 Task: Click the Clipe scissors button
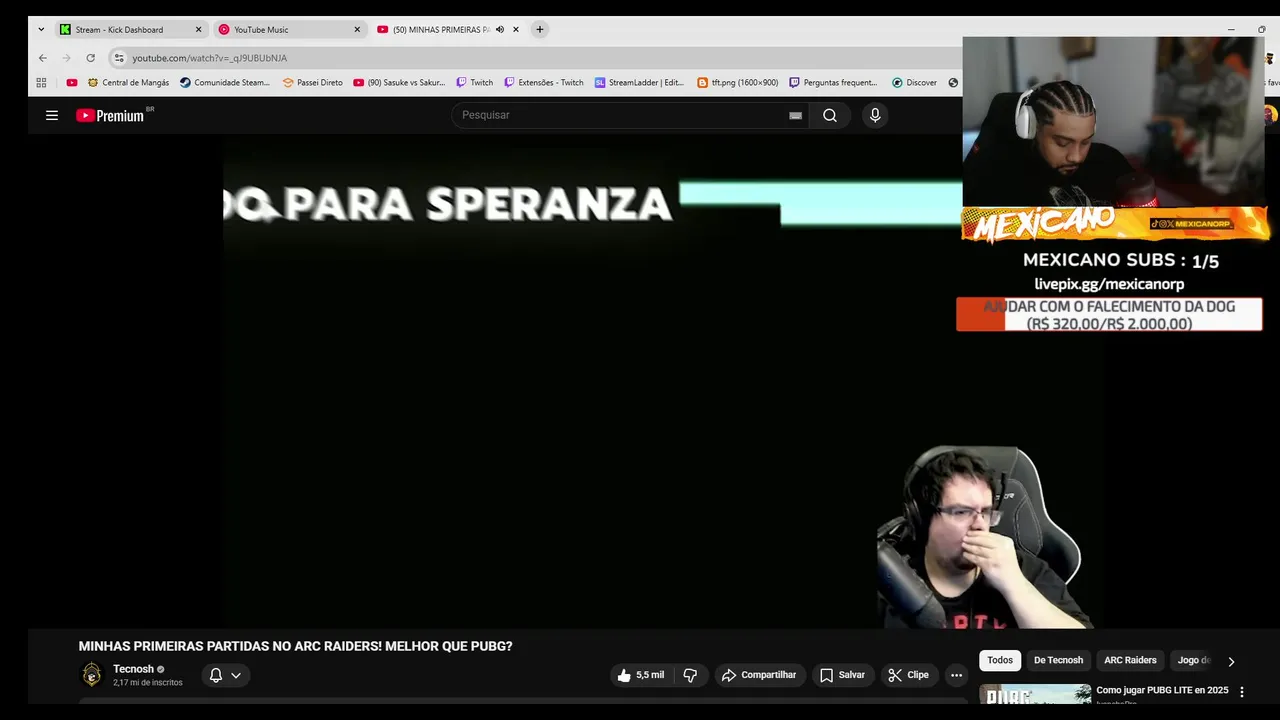(909, 675)
